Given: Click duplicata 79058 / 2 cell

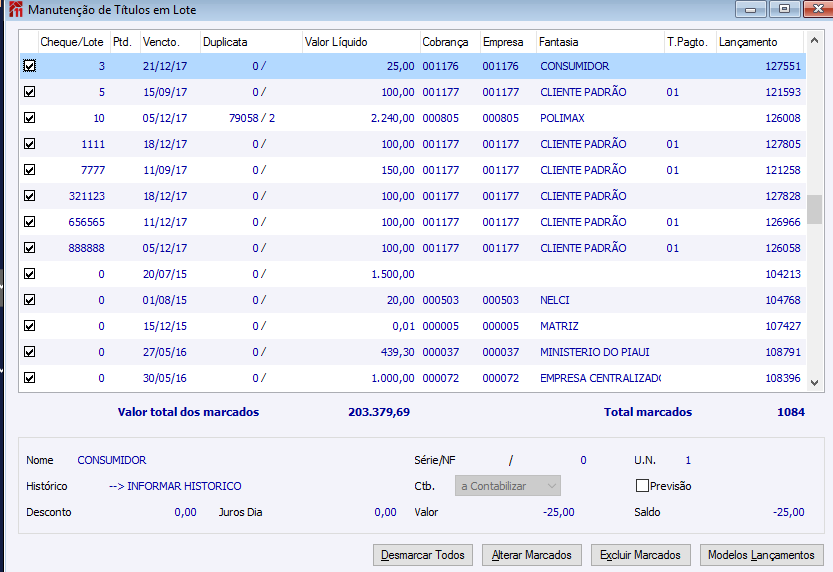Looking at the screenshot, I should pos(252,118).
